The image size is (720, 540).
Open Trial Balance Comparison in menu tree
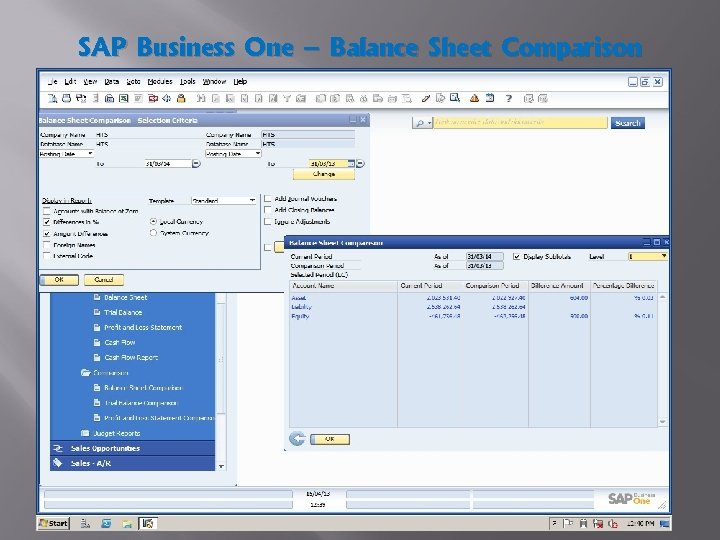[x=140, y=403]
